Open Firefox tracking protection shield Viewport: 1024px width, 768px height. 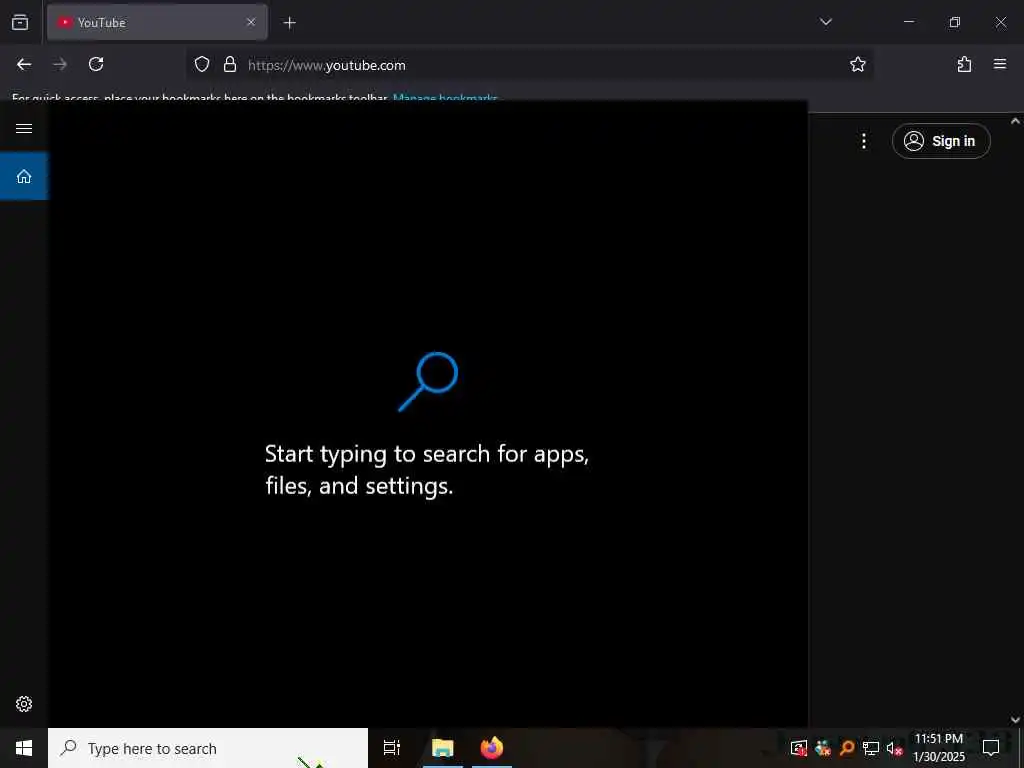coord(202,64)
